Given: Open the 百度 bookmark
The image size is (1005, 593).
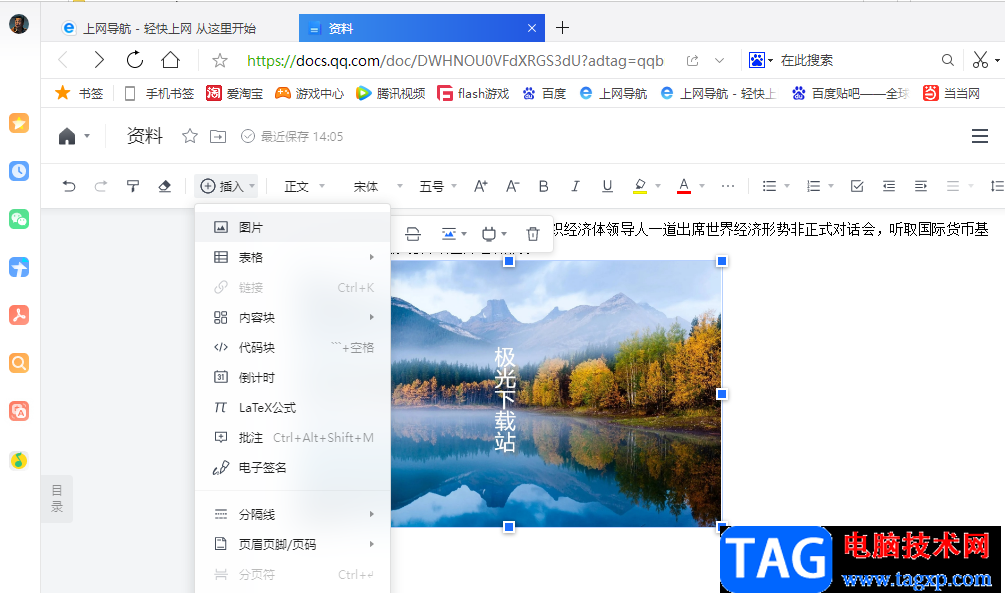Looking at the screenshot, I should (x=544, y=94).
